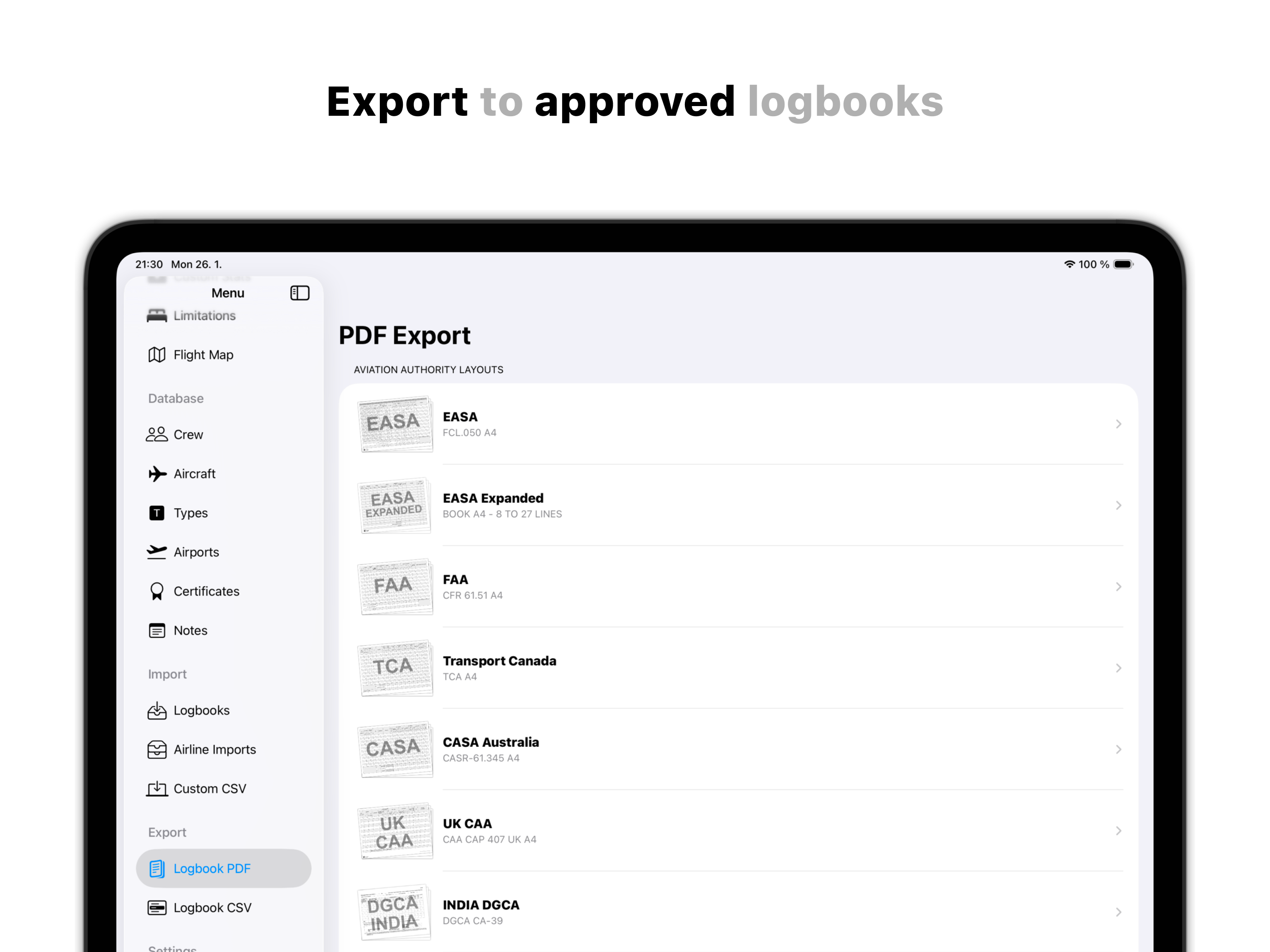1270x952 pixels.
Task: Expand UK CAA row chevron
Action: [1118, 831]
